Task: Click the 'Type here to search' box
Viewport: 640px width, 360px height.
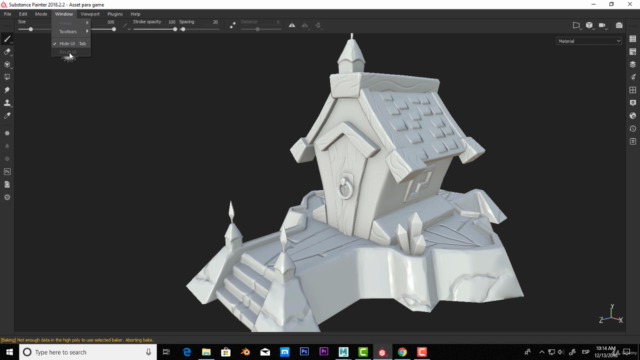Action: (88, 352)
